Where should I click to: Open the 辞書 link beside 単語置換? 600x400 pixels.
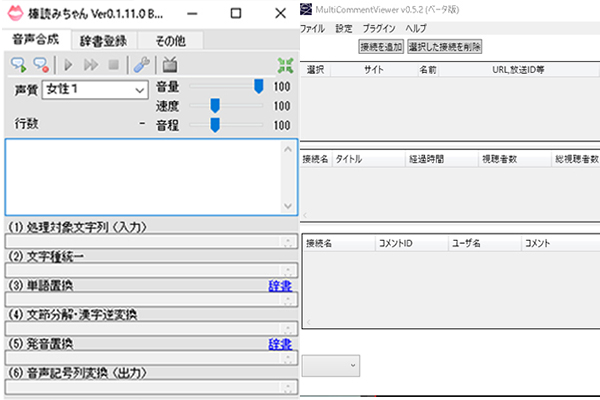[280, 286]
